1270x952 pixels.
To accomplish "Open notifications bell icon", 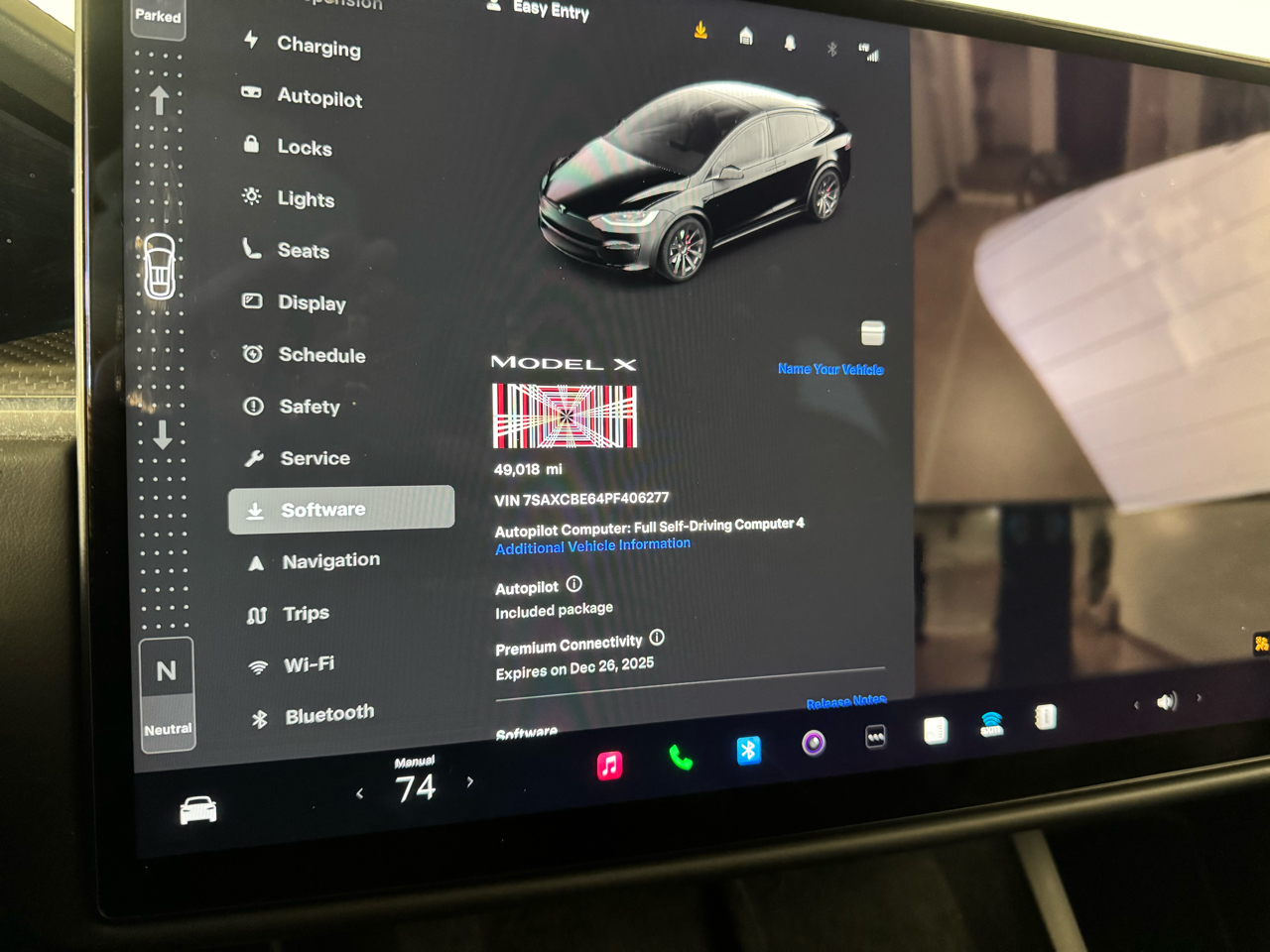I will coord(790,43).
